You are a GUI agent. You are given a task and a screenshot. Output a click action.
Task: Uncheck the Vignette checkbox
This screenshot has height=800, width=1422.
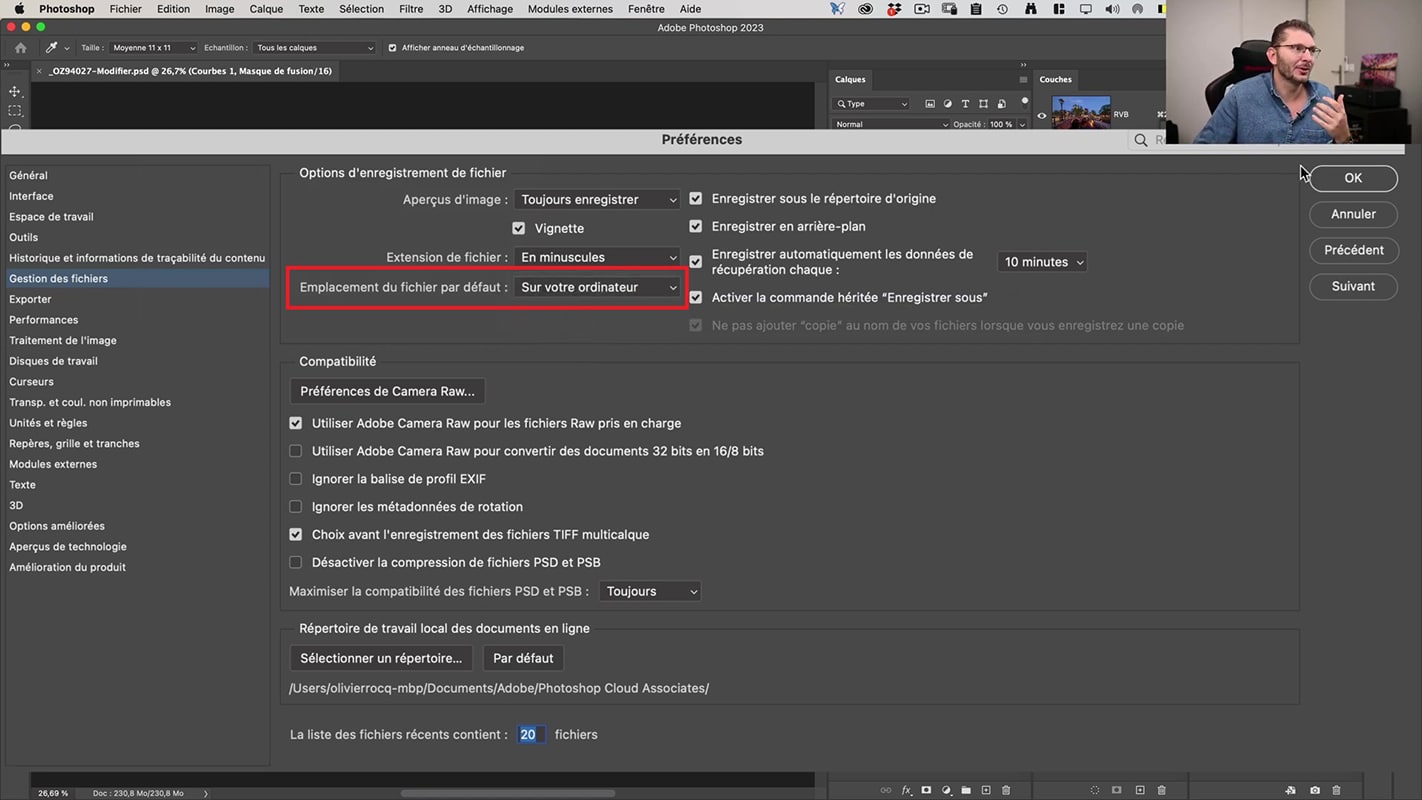518,228
